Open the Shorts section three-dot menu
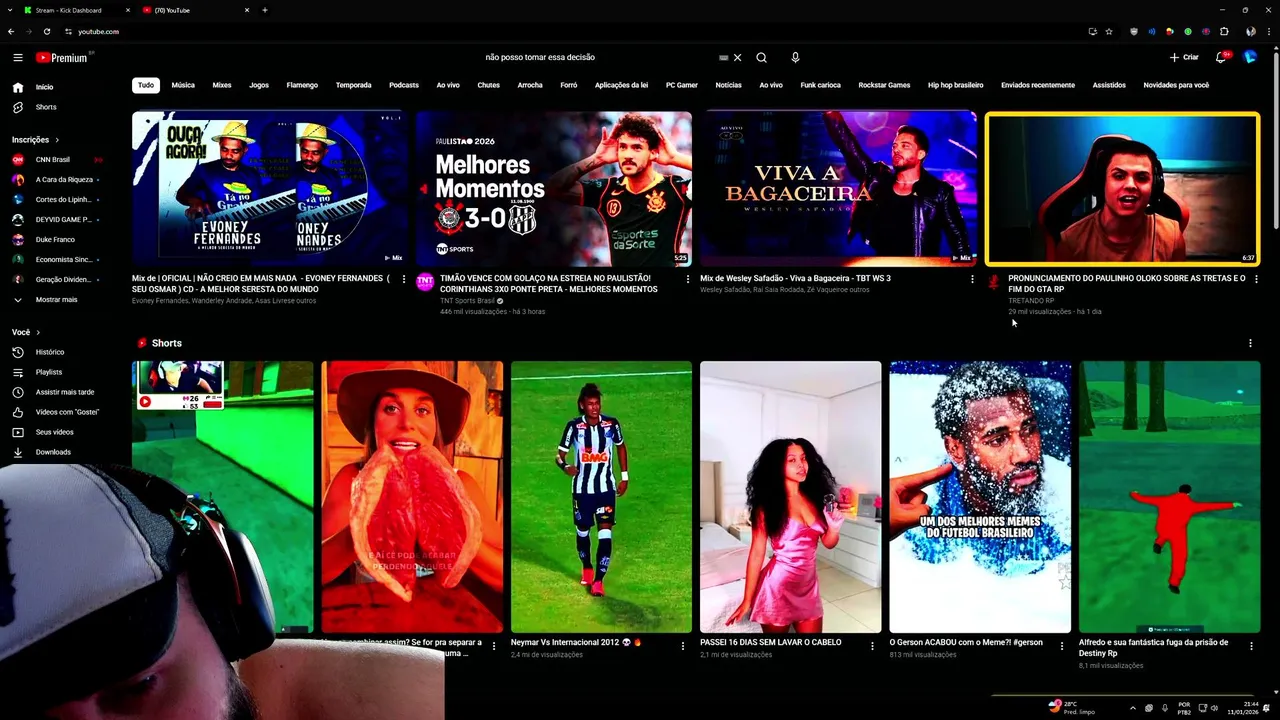This screenshot has height=720, width=1280. pos(1250,343)
